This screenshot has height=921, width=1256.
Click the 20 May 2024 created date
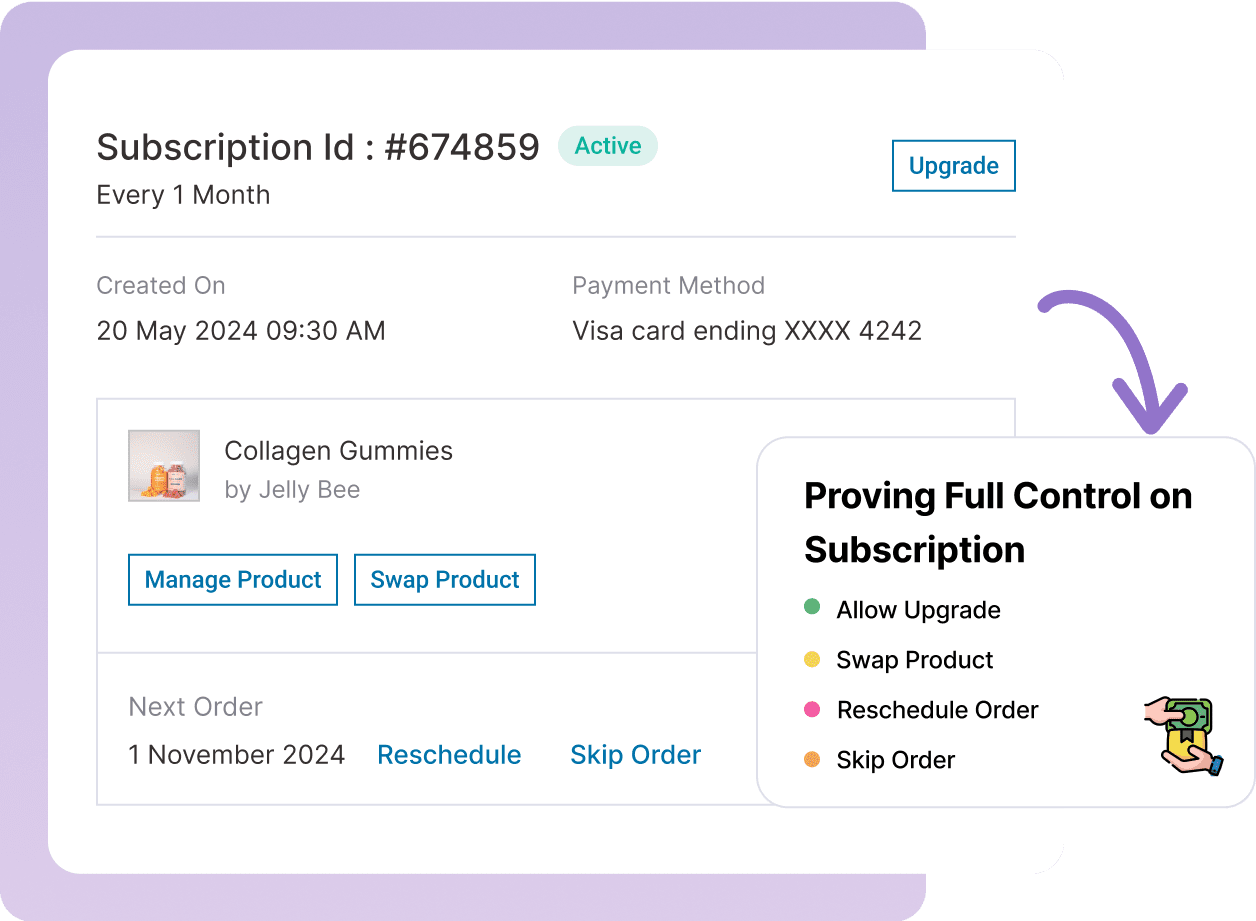coord(241,331)
